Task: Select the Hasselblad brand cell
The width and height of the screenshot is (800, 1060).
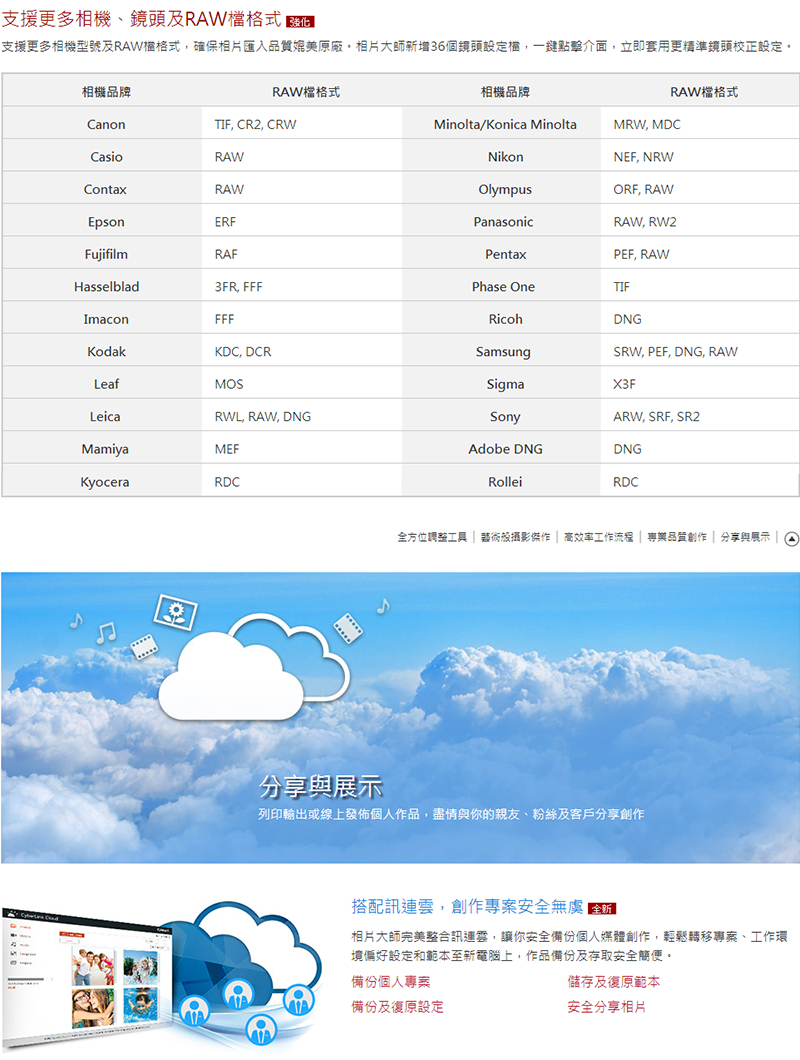Action: click(x=102, y=287)
